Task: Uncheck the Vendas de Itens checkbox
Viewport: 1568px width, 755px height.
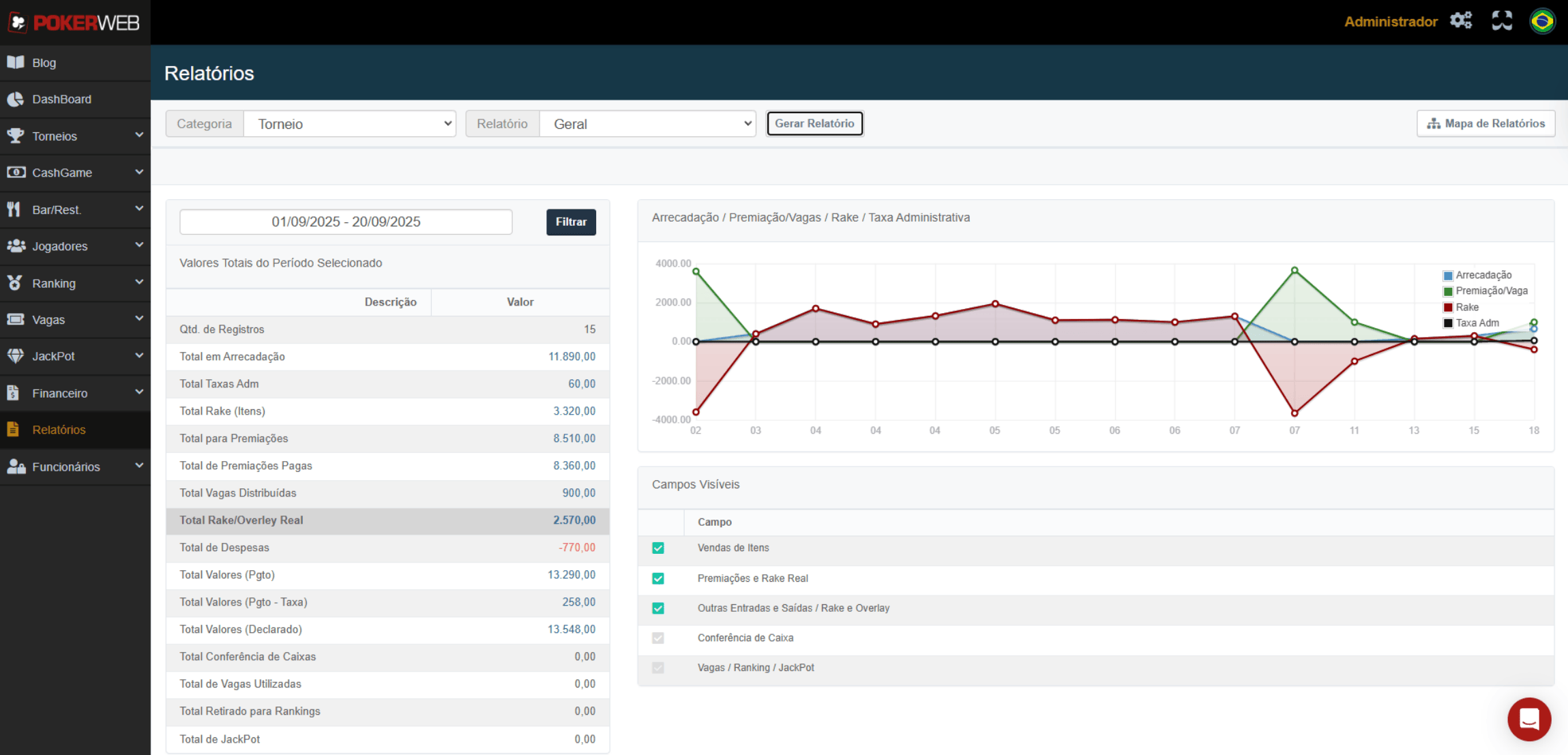Action: (x=658, y=548)
